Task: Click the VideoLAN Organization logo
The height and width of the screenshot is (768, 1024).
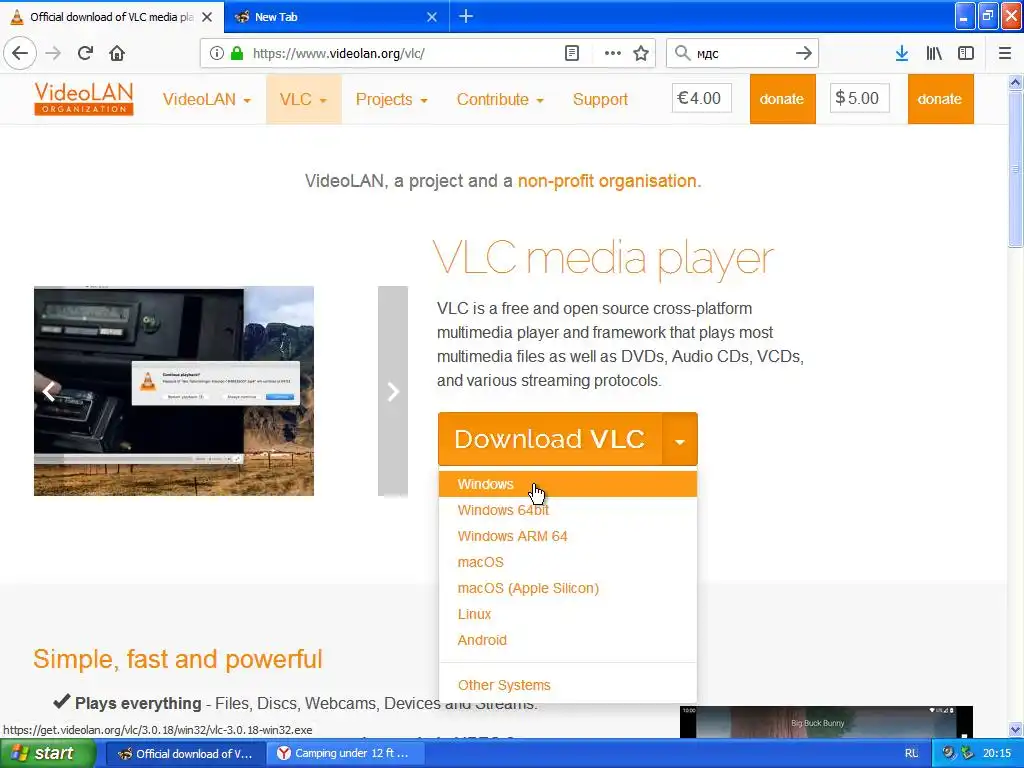Action: coord(84,99)
